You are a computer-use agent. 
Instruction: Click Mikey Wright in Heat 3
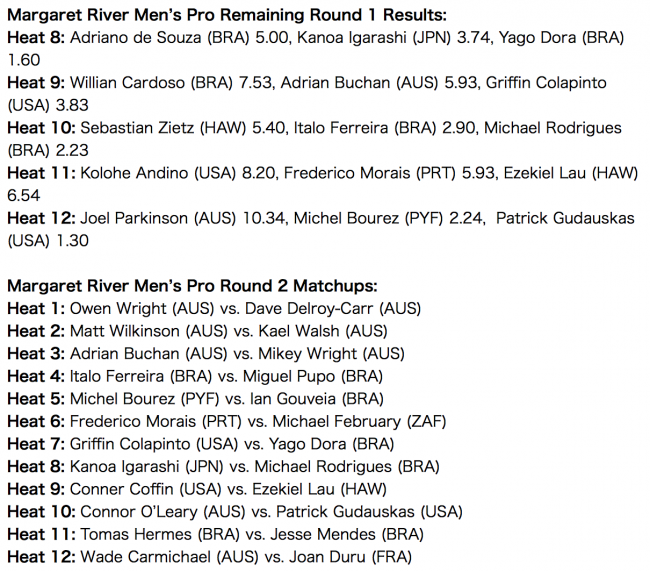coord(308,354)
